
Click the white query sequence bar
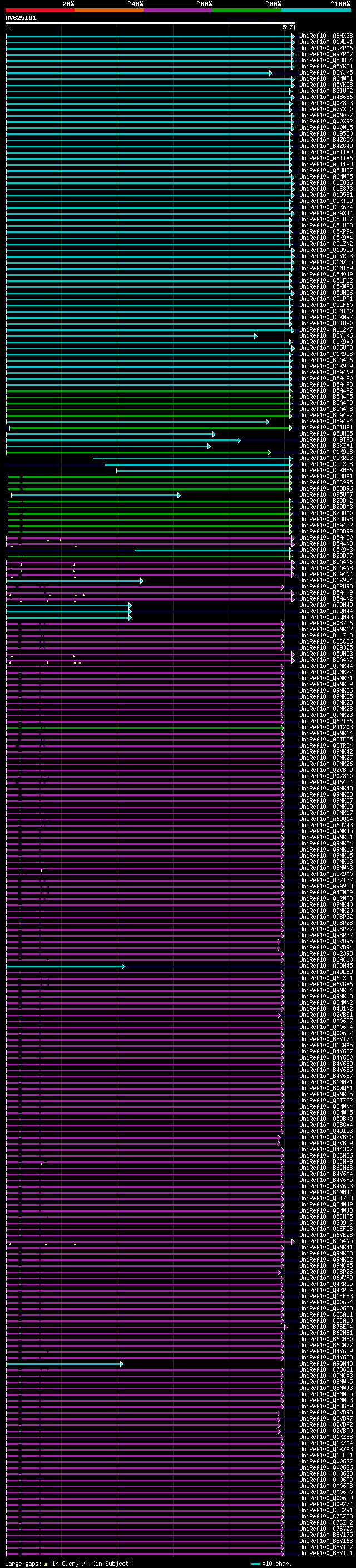click(150, 22)
